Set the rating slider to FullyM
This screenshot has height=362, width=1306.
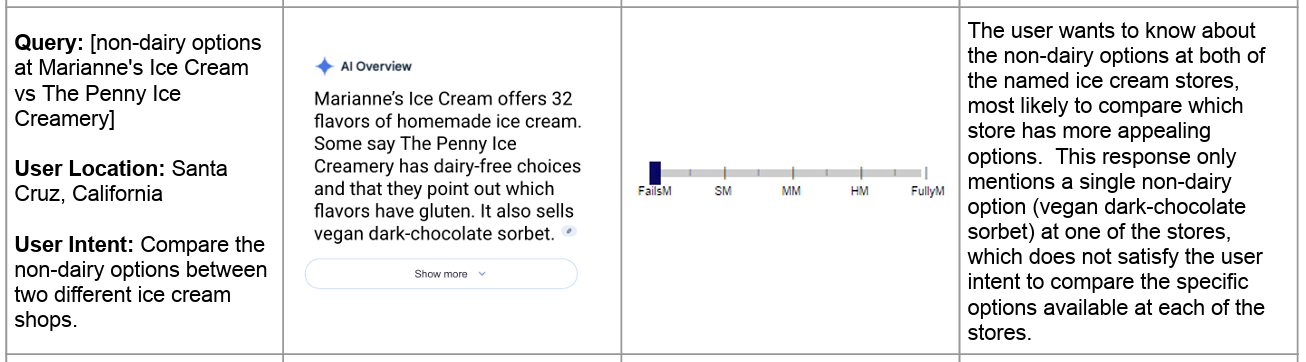pyautogui.click(x=926, y=173)
